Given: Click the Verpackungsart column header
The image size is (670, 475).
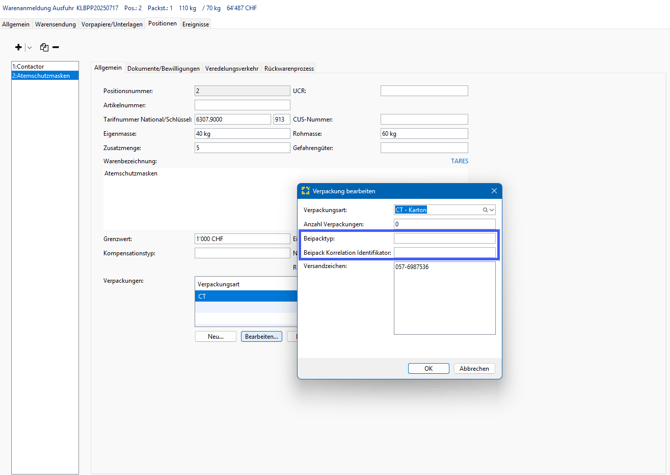Looking at the screenshot, I should (x=246, y=284).
